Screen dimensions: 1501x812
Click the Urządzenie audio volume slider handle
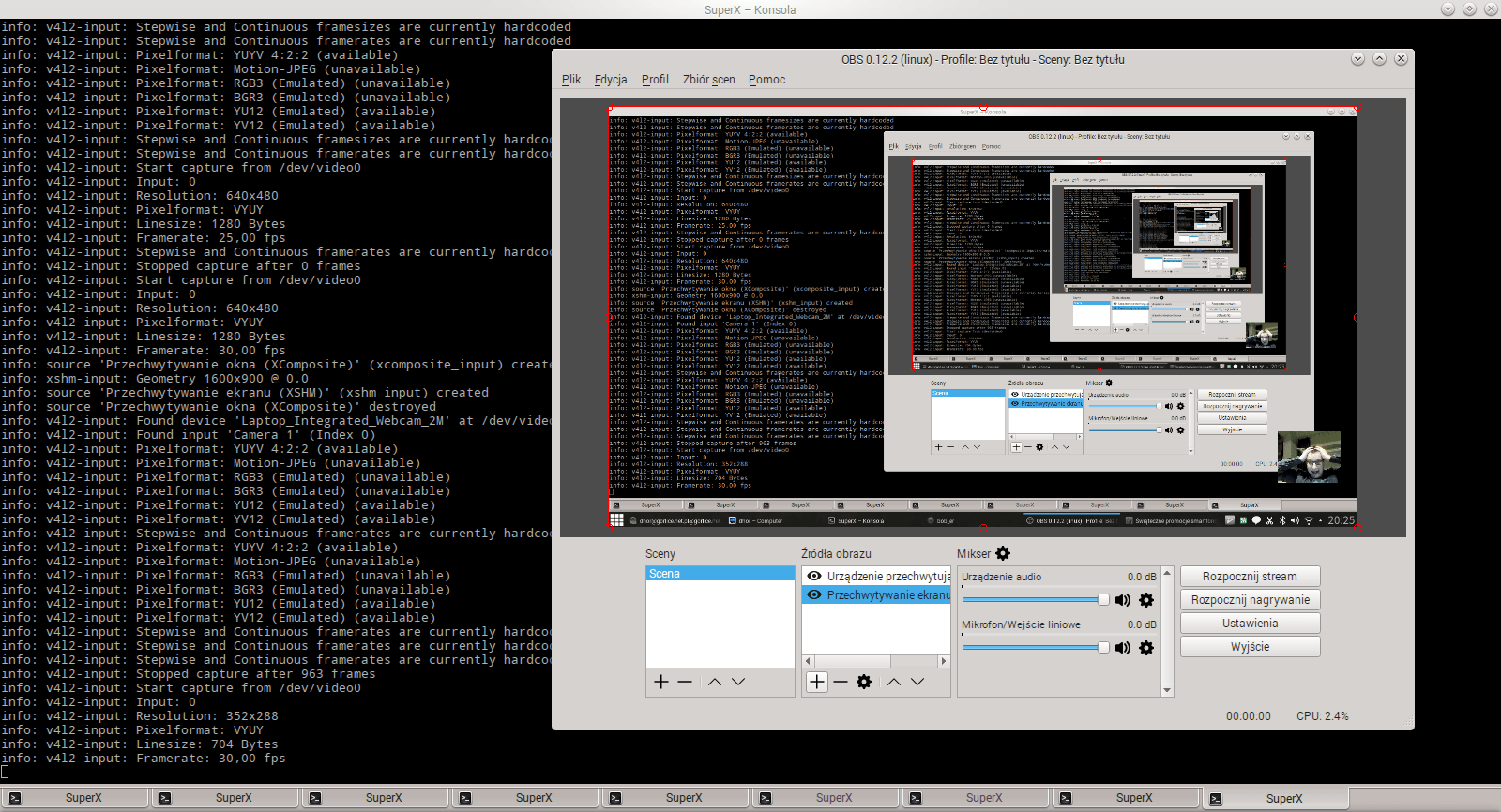(x=1103, y=600)
